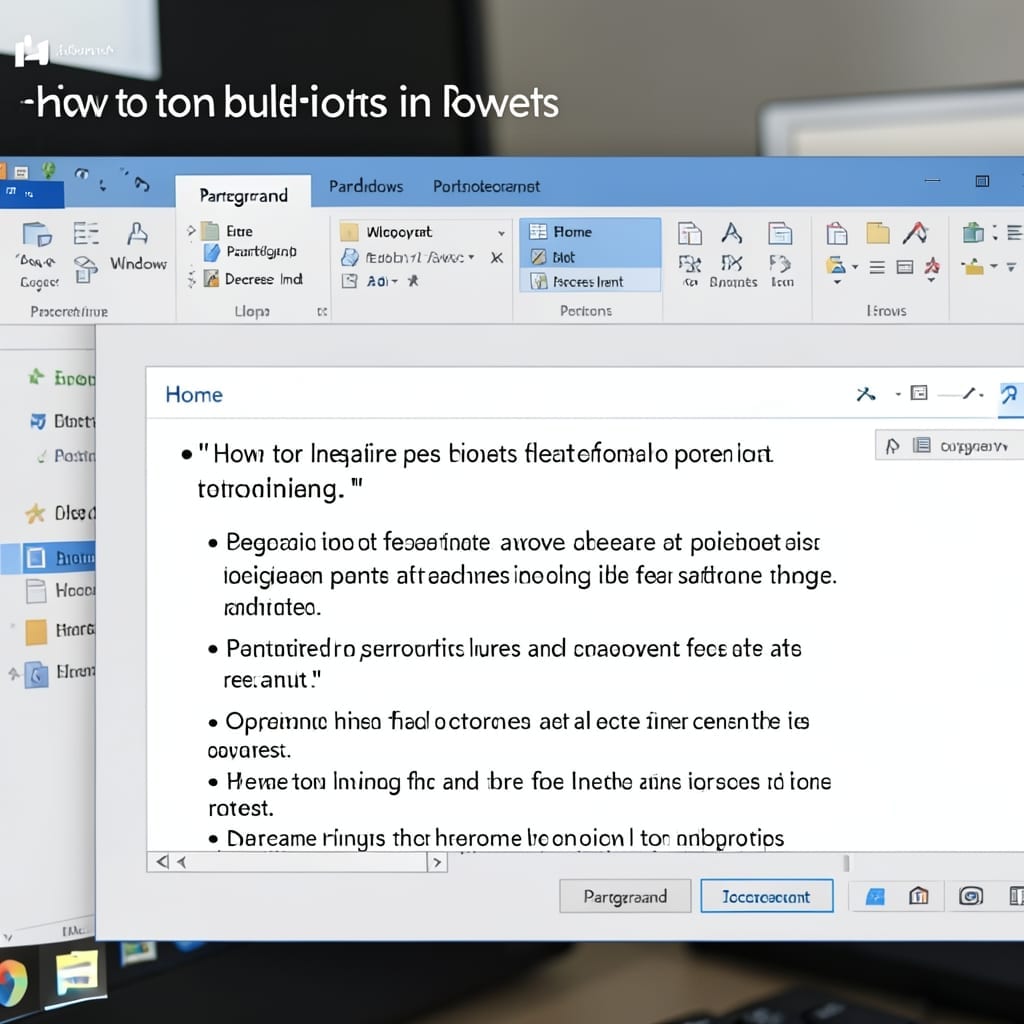Click the large letter A icon above Bnomes
Viewport: 1024px width, 1024px height.
tap(732, 233)
